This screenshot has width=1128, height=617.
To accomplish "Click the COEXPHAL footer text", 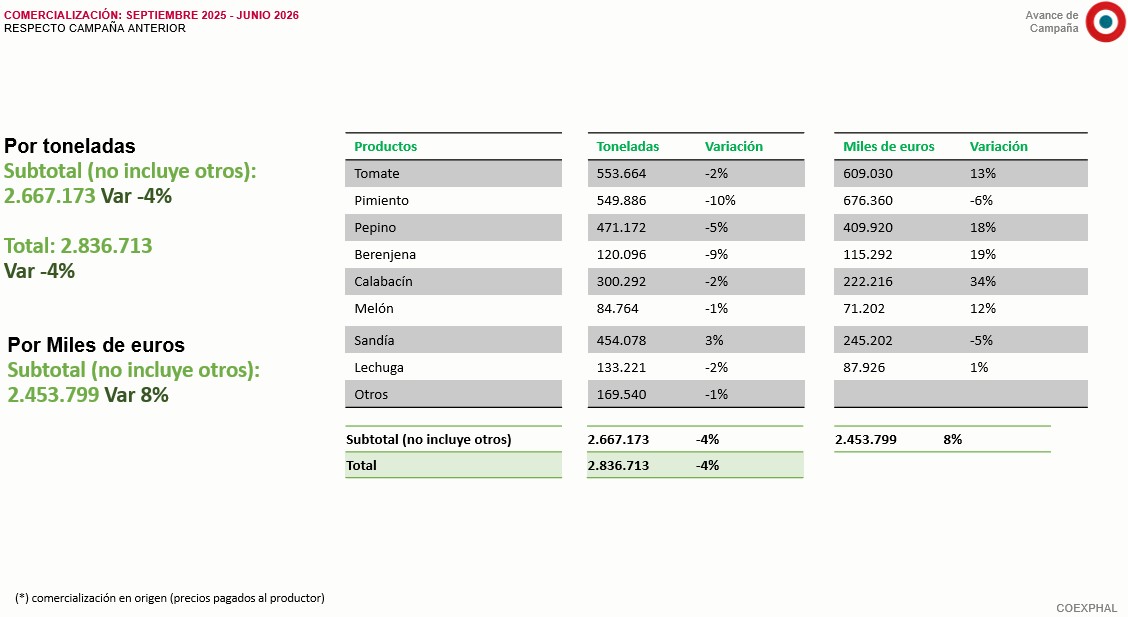I will (1086, 608).
